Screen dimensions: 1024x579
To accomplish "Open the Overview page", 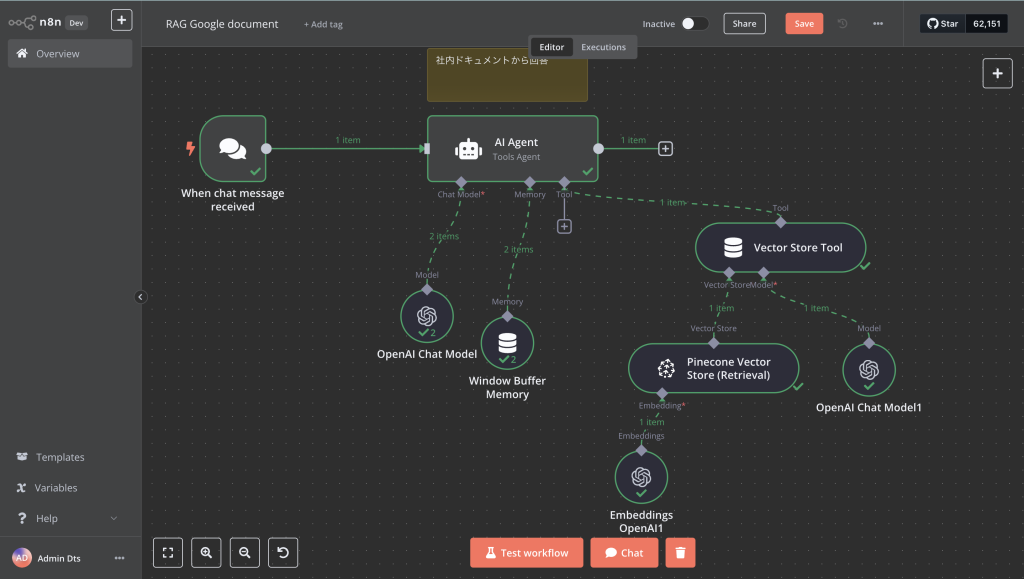I will tap(70, 54).
